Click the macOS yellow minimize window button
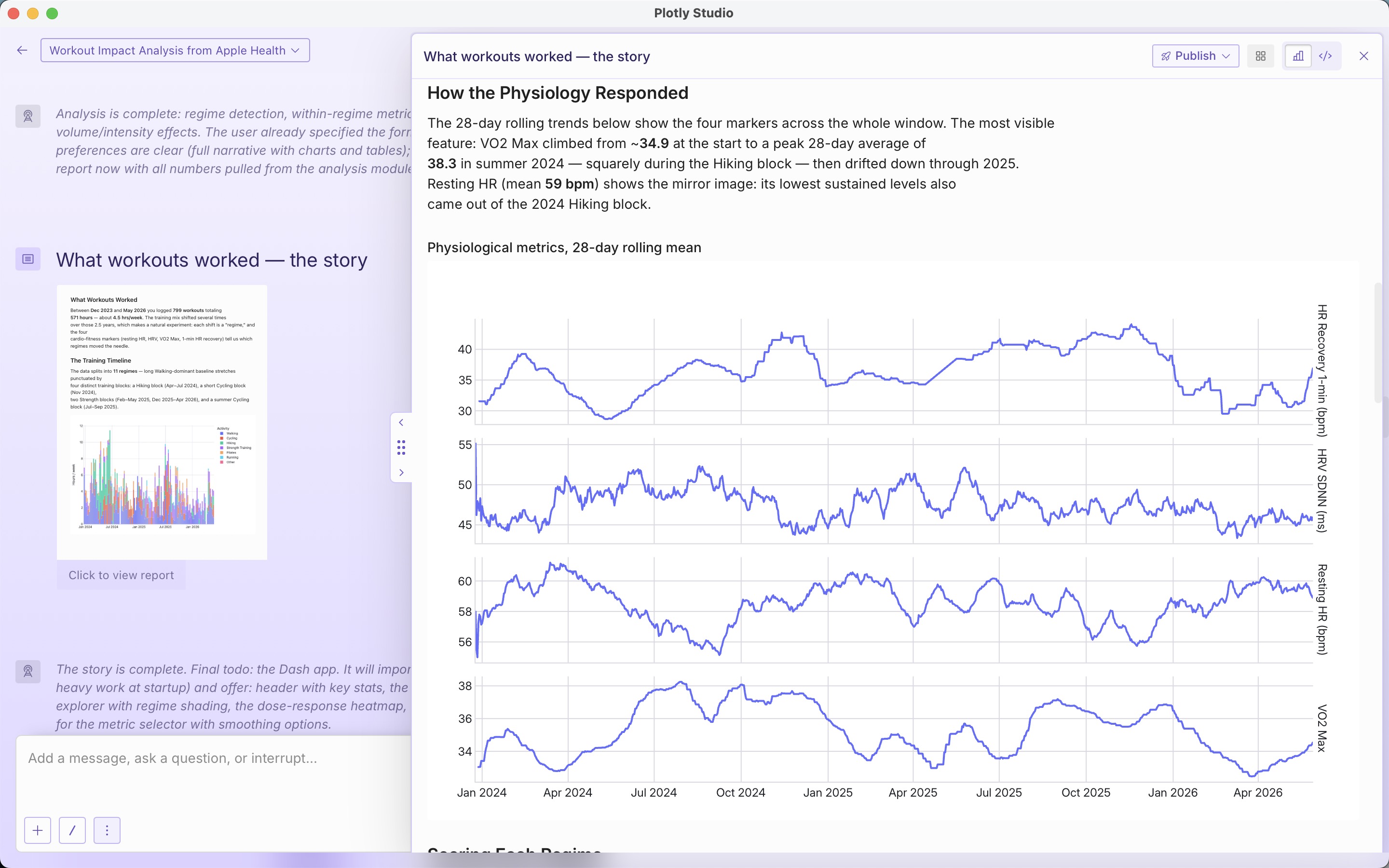 coord(33,13)
